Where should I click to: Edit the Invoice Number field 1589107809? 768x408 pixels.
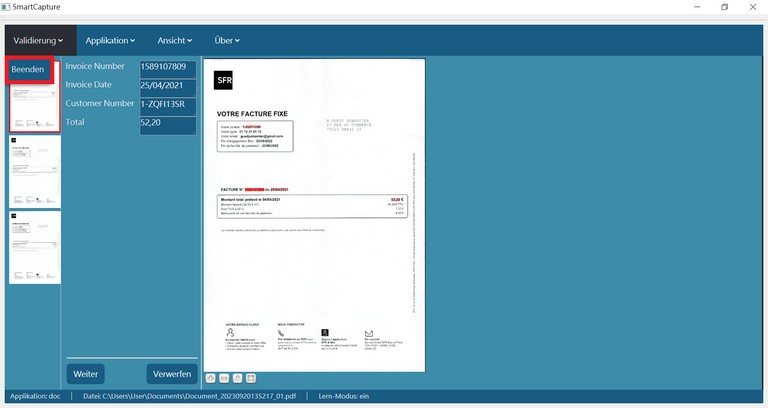click(168, 69)
